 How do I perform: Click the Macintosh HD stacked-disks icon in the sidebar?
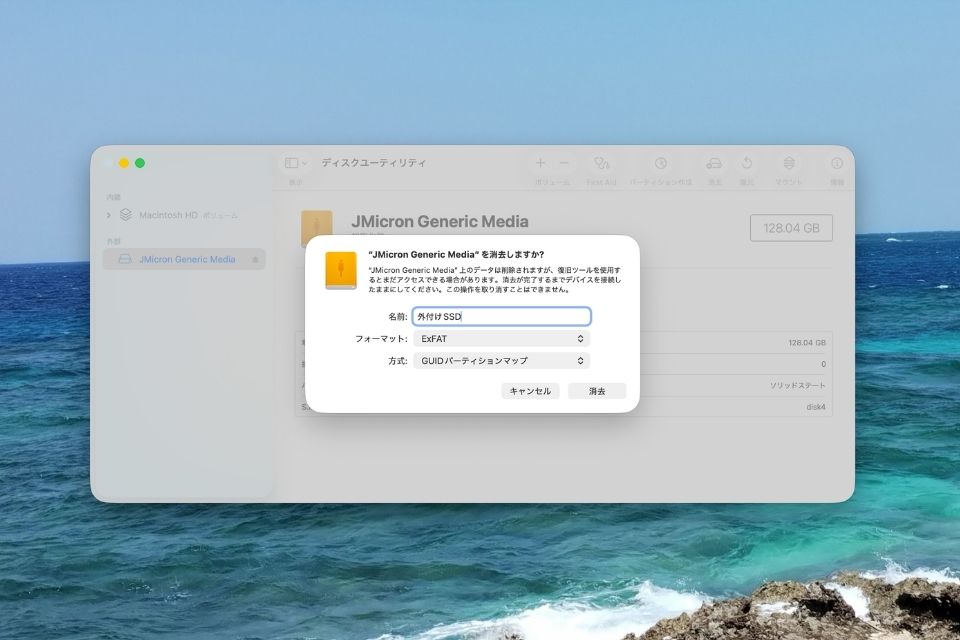tap(126, 214)
